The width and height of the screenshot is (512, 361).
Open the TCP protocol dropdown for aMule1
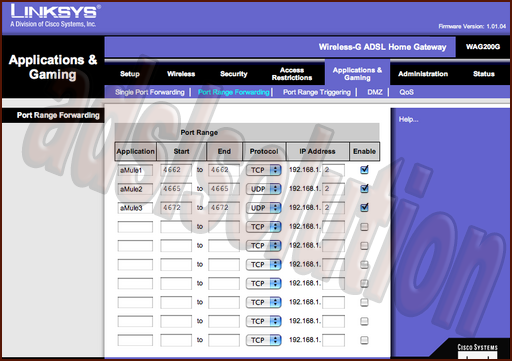click(x=264, y=170)
